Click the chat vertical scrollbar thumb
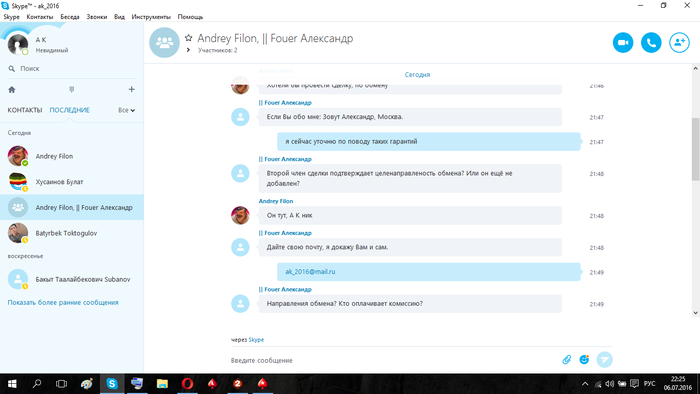 coord(696,149)
